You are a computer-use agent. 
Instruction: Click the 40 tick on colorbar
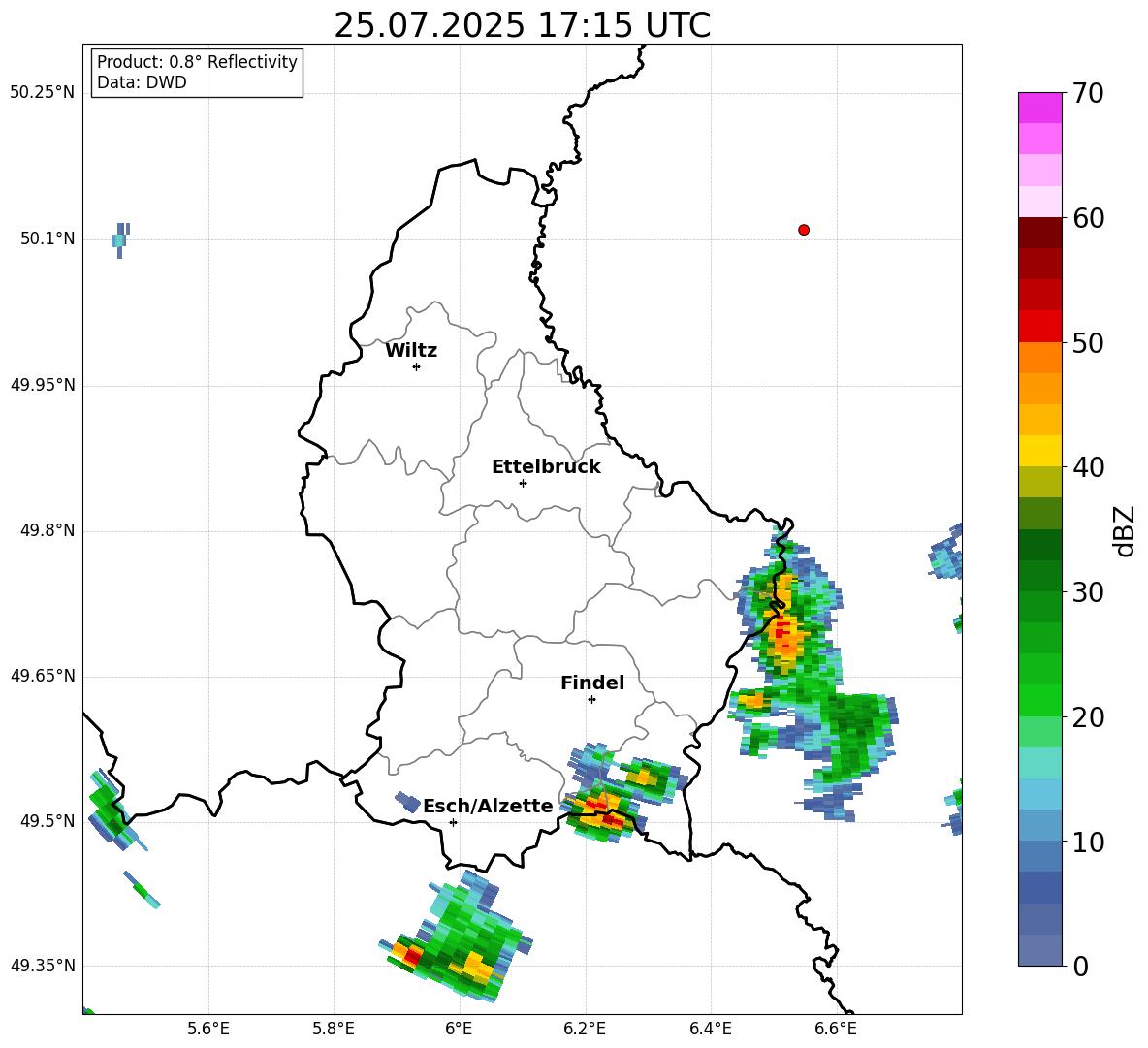click(x=1087, y=467)
